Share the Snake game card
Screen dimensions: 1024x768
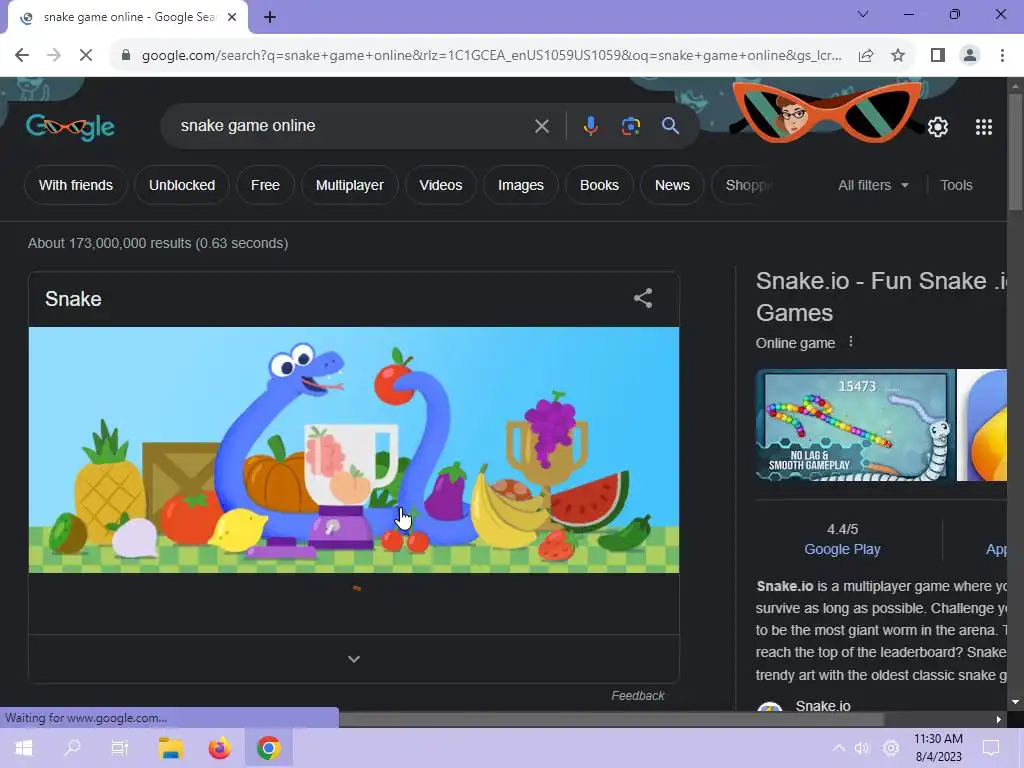click(643, 298)
